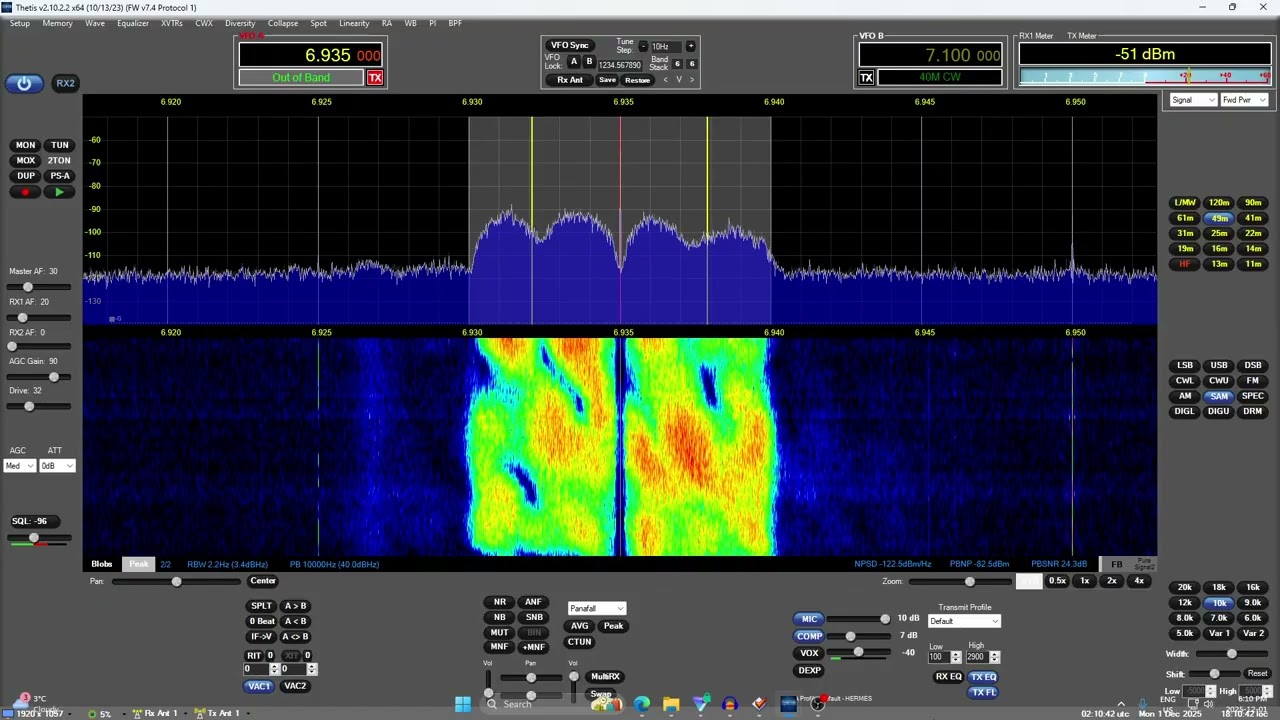The image size is (1280, 720).
Task: Click the tune step minus button
Action: (x=643, y=46)
